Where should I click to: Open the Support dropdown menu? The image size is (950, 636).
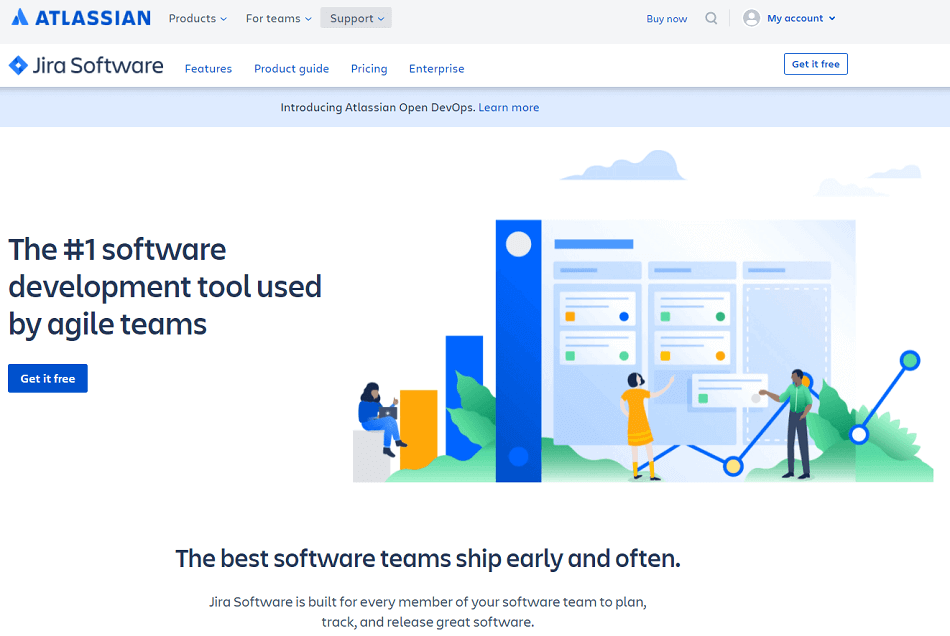coord(356,18)
